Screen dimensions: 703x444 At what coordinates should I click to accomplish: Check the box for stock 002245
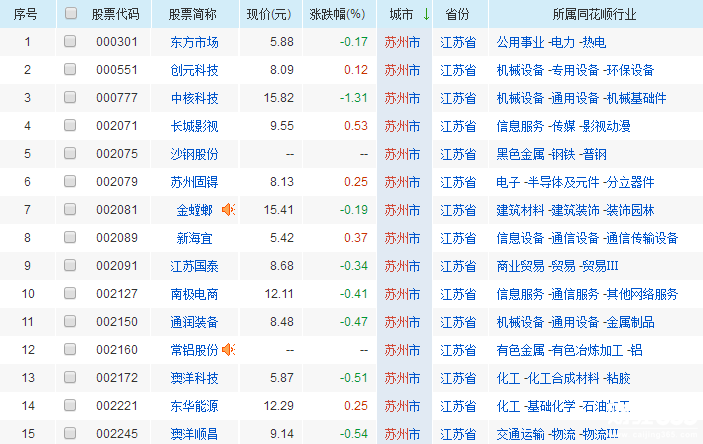pos(70,433)
